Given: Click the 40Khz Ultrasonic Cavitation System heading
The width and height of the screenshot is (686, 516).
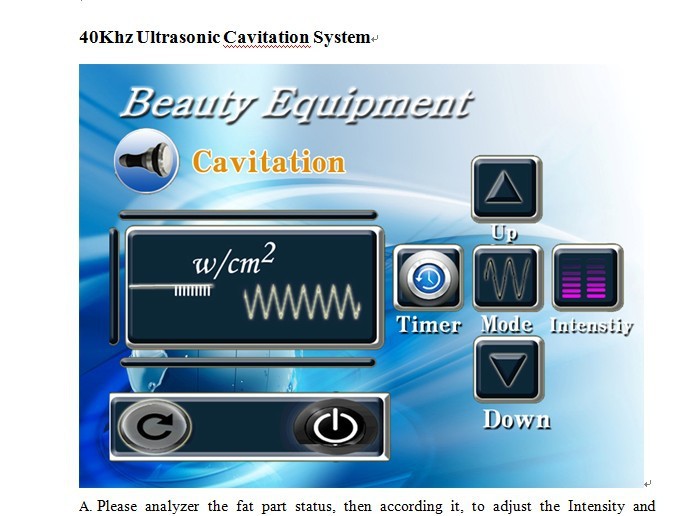Looking at the screenshot, I should [225, 37].
